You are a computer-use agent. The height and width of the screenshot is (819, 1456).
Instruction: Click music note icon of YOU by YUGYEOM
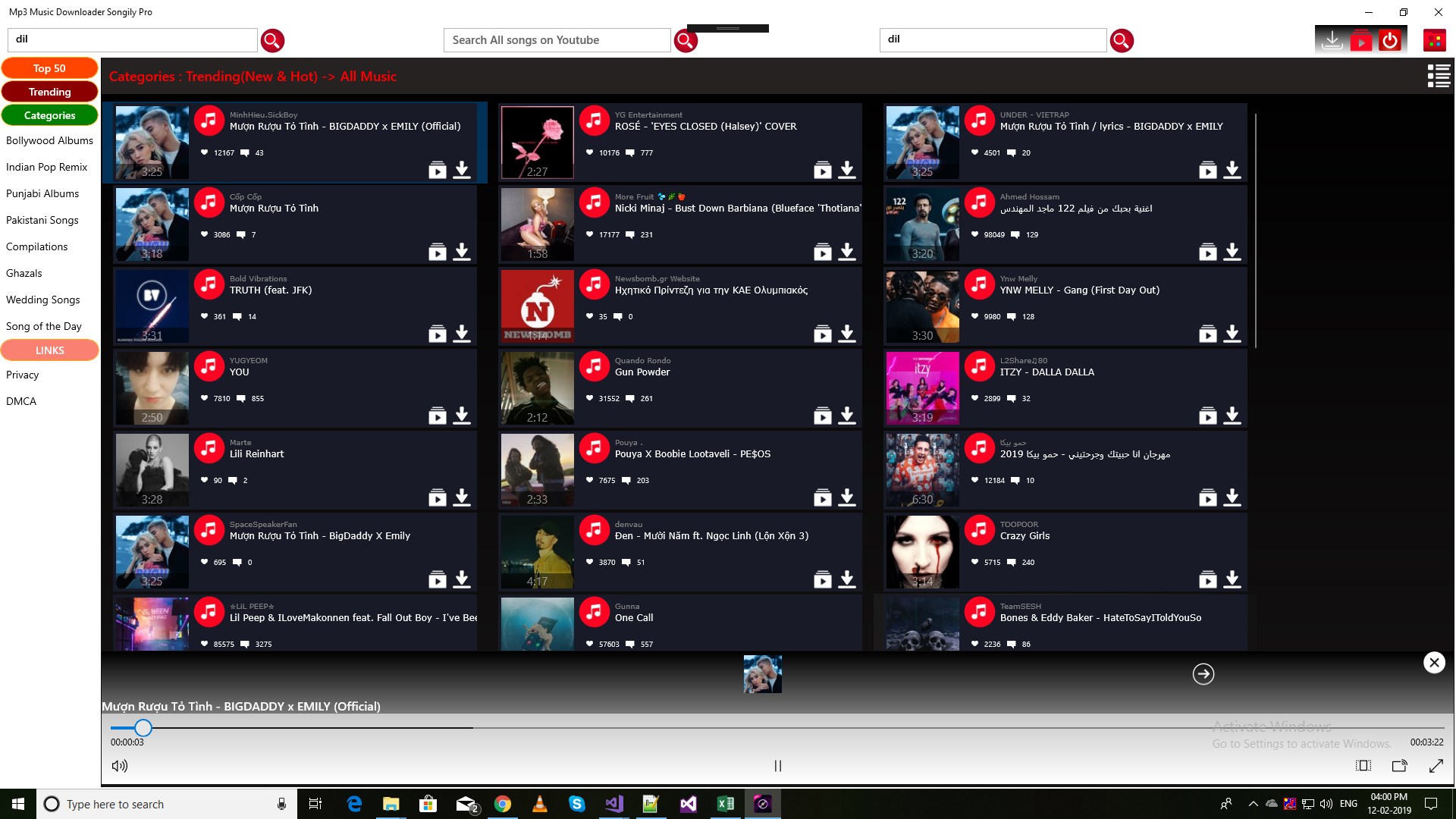[209, 366]
